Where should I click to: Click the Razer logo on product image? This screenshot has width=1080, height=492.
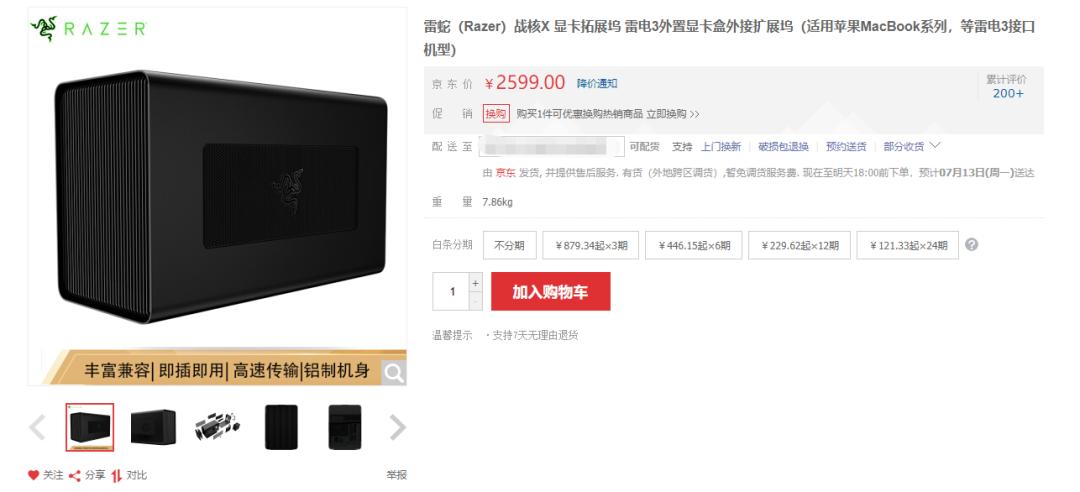pos(88,29)
